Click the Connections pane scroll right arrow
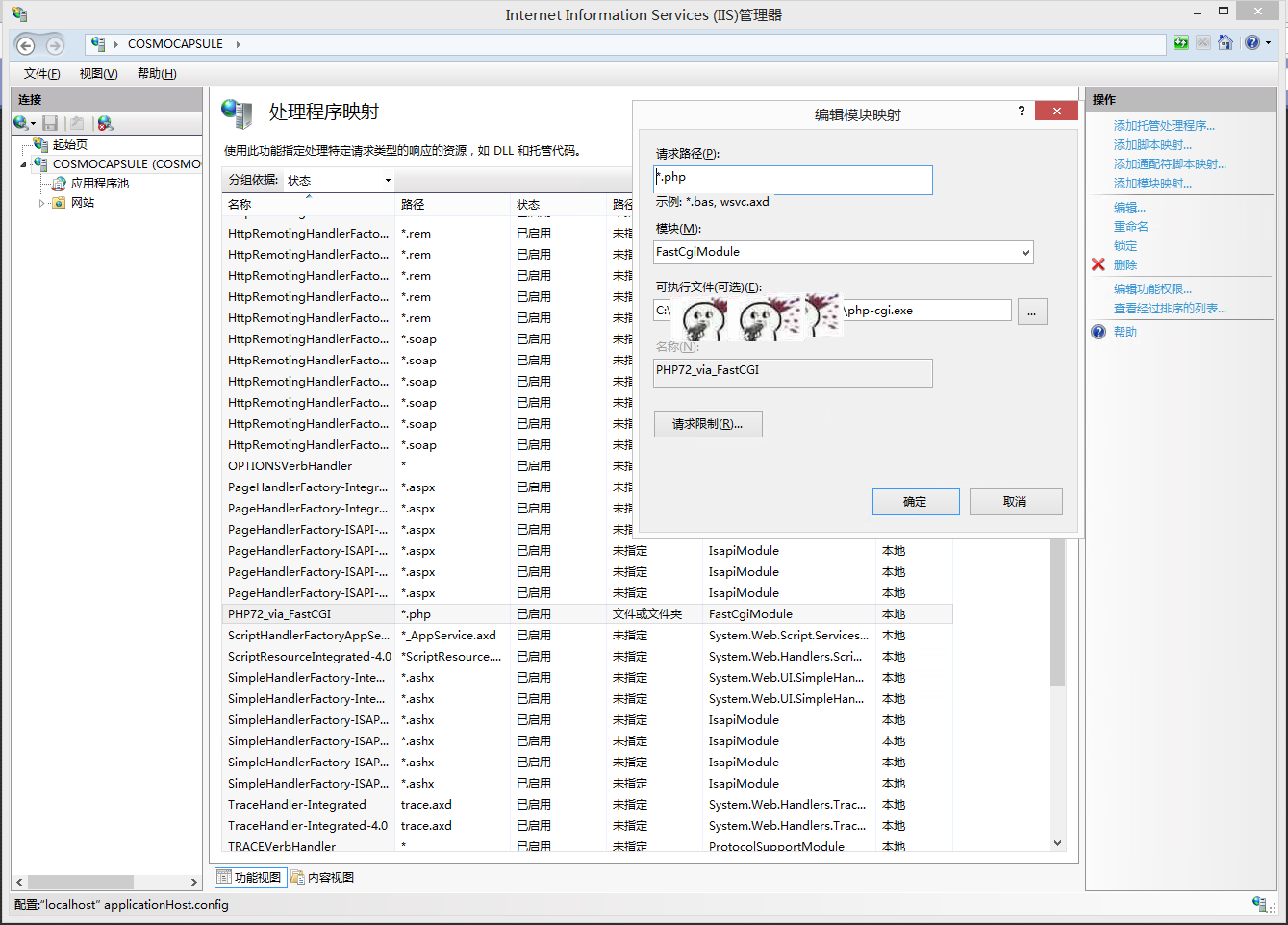This screenshot has height=925, width=1288. click(194, 882)
